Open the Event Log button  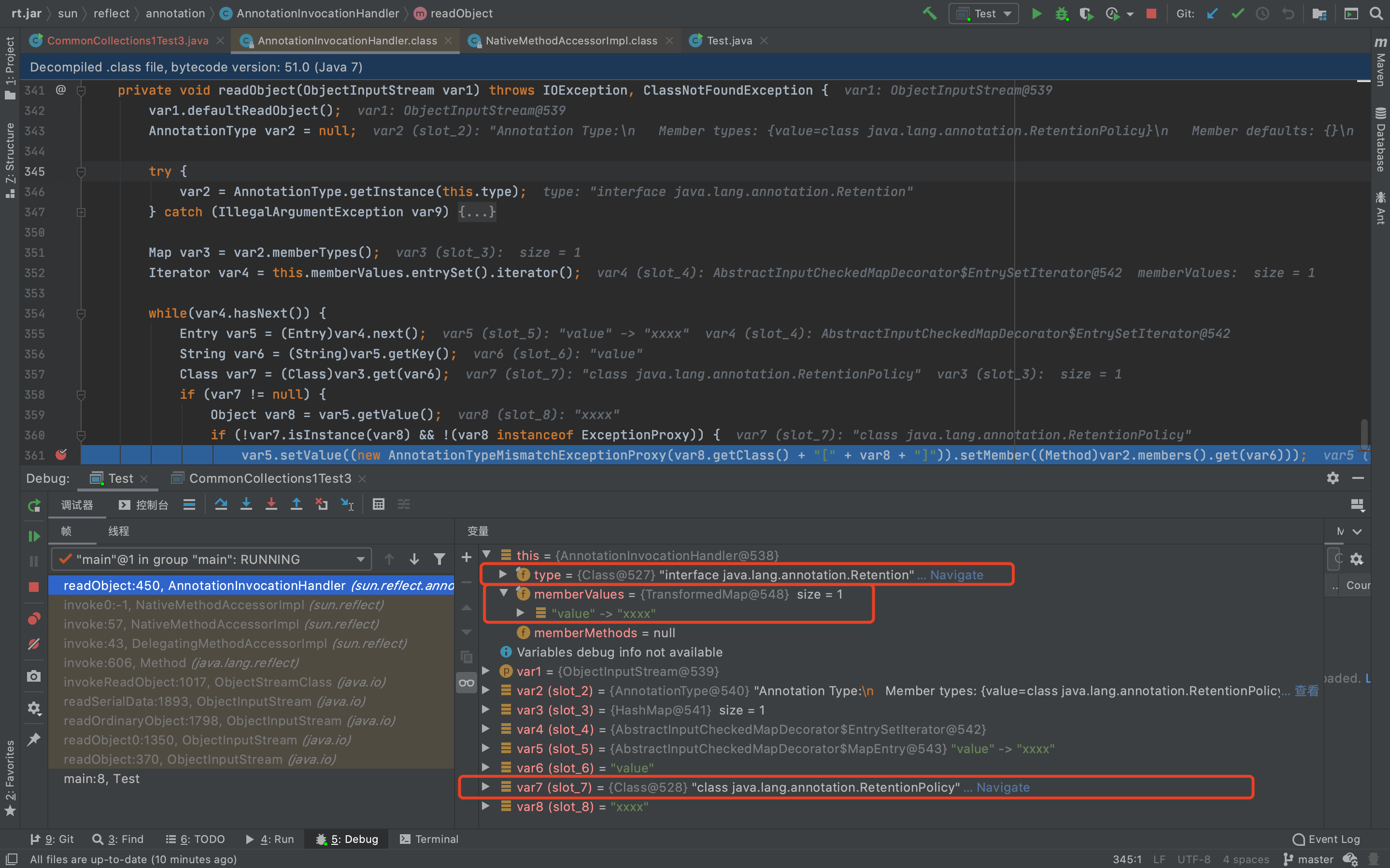1326,840
